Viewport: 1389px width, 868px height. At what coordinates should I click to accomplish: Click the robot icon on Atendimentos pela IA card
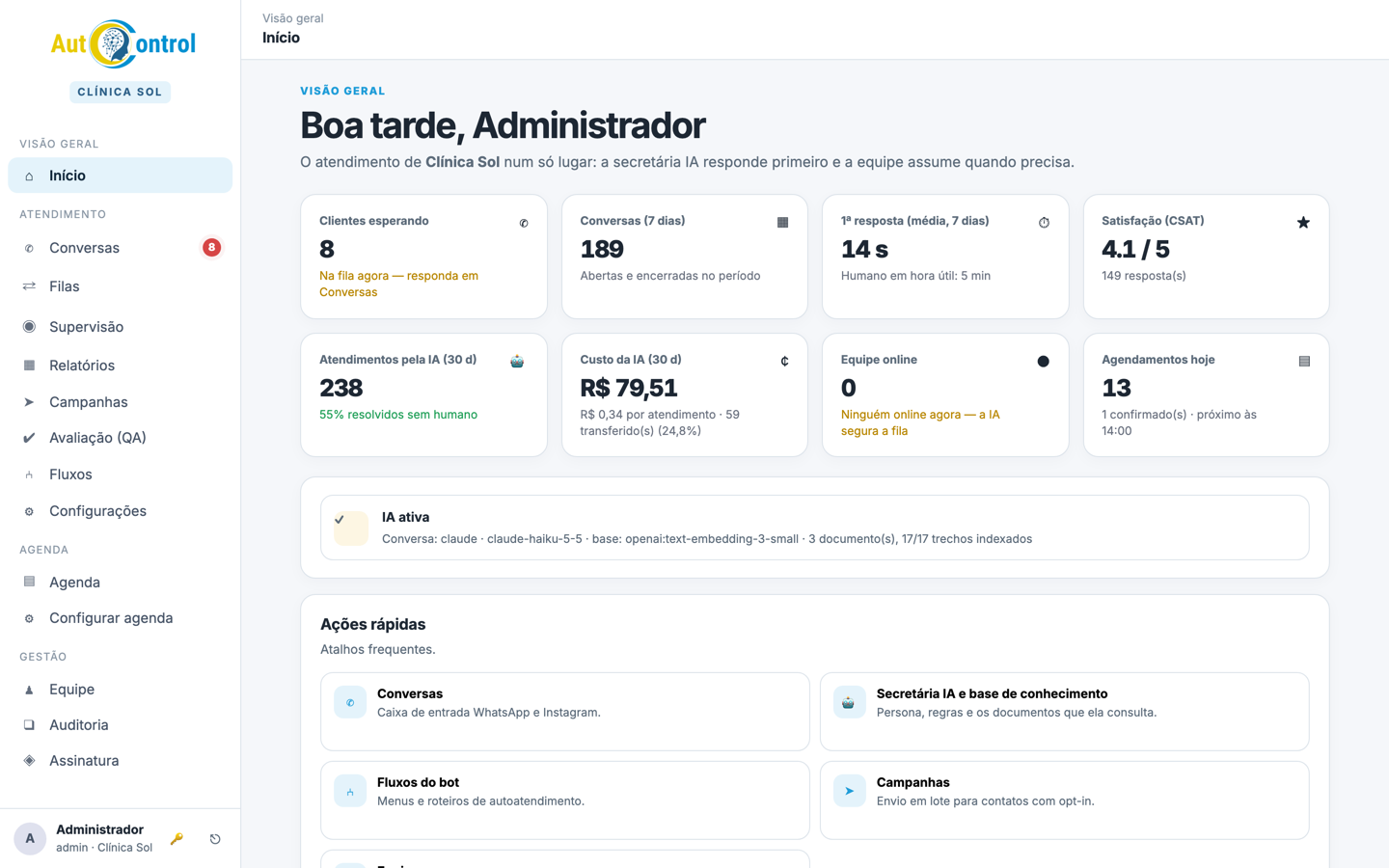[x=517, y=362]
